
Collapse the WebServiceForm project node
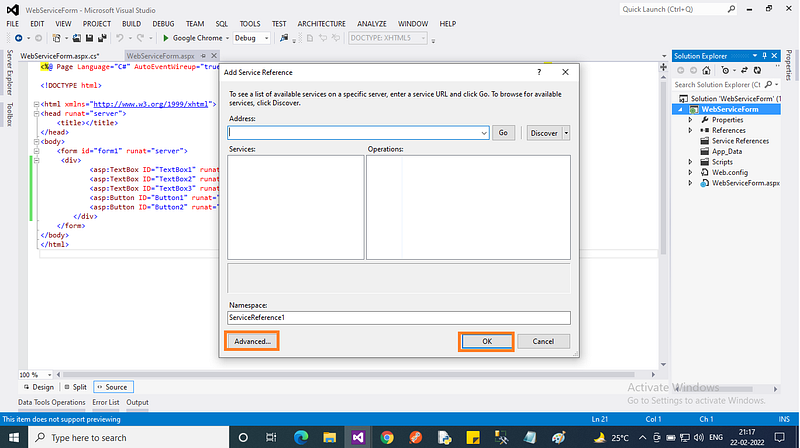click(x=681, y=109)
